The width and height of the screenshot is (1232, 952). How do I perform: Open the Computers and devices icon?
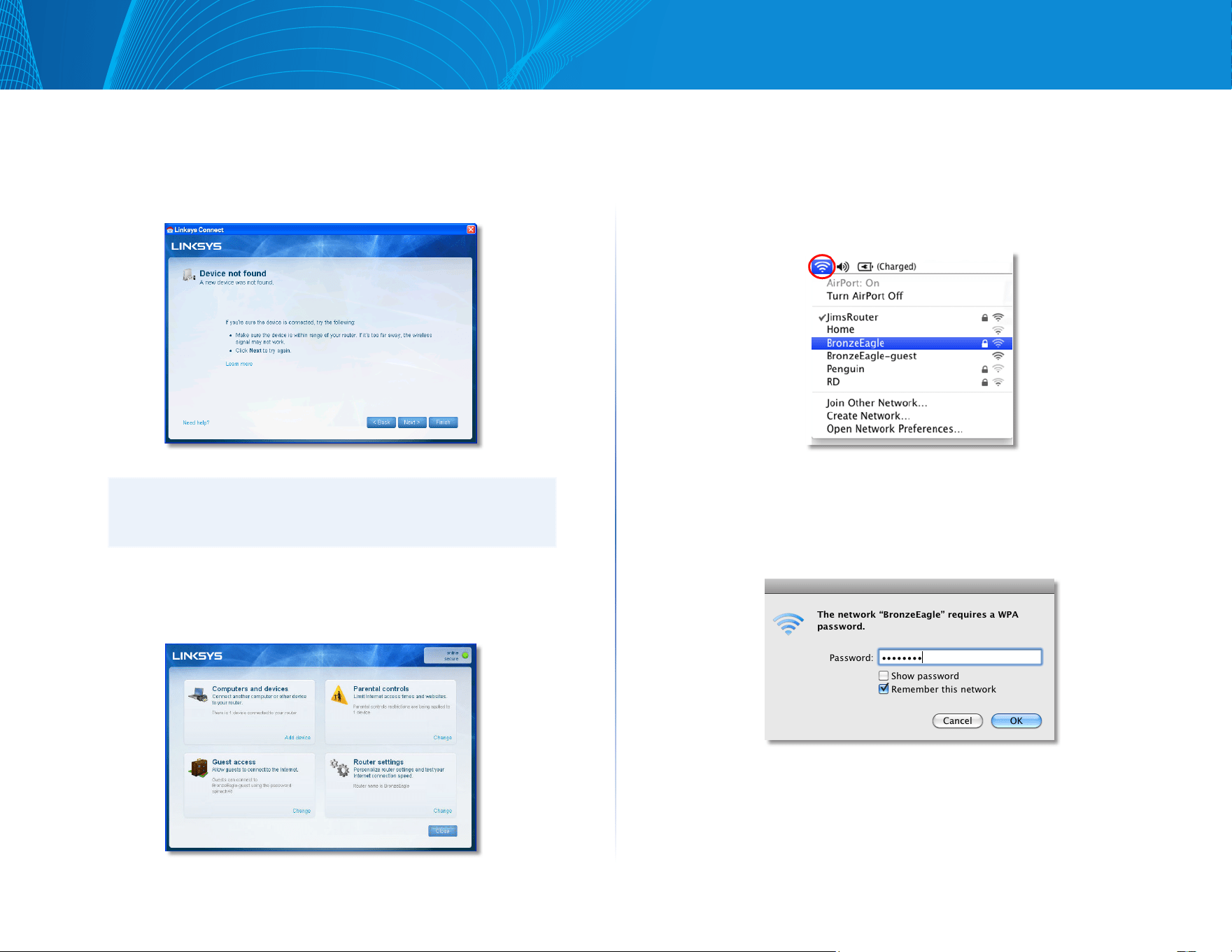tap(197, 695)
